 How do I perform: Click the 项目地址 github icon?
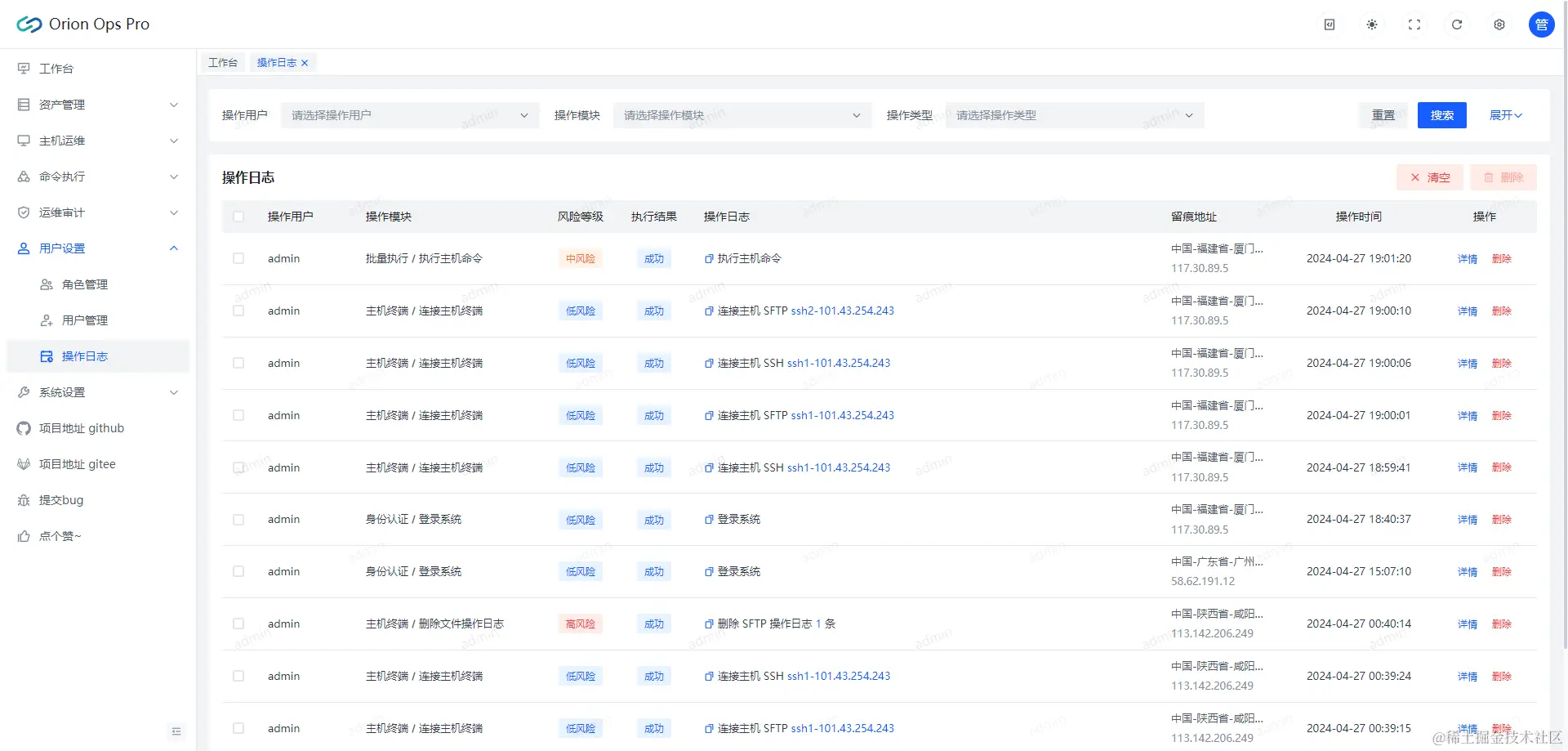click(24, 428)
